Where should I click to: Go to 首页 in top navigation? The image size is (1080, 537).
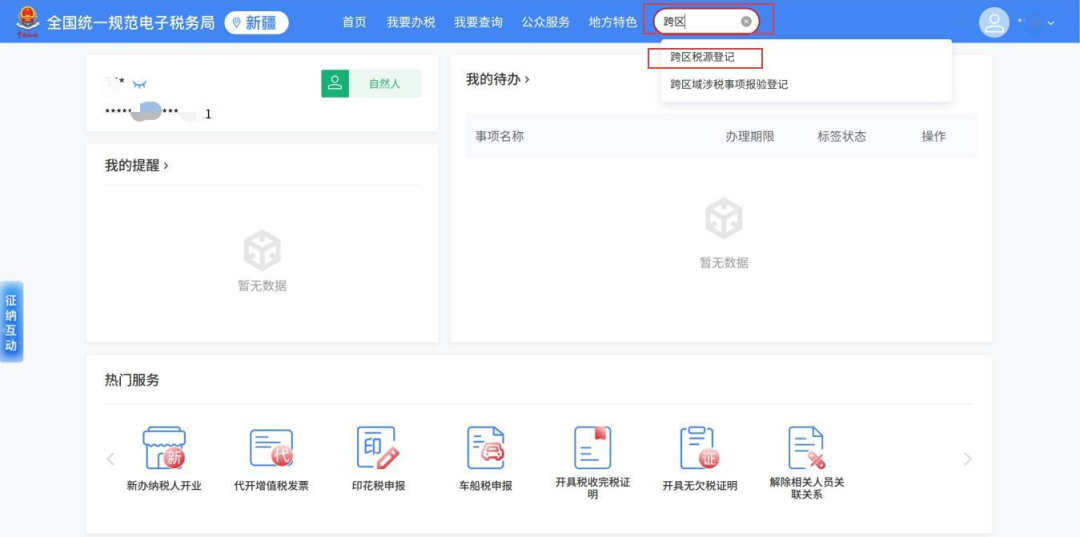pos(354,22)
